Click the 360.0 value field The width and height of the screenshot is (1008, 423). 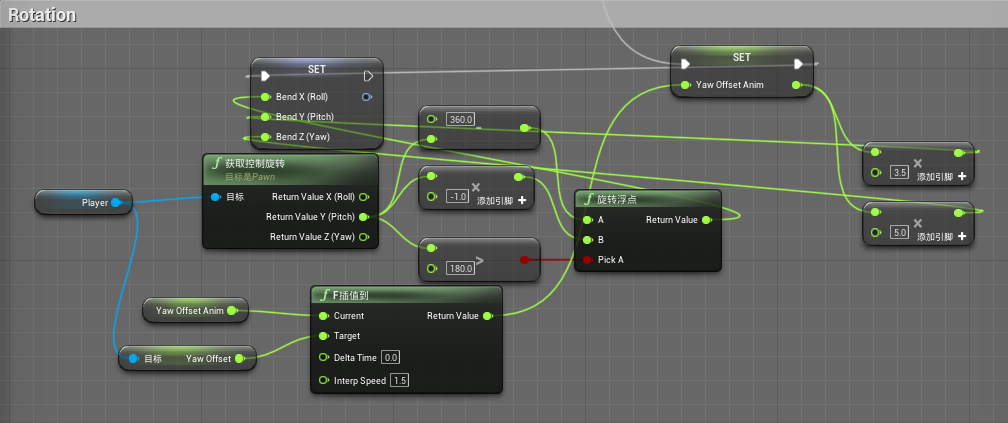[460, 120]
